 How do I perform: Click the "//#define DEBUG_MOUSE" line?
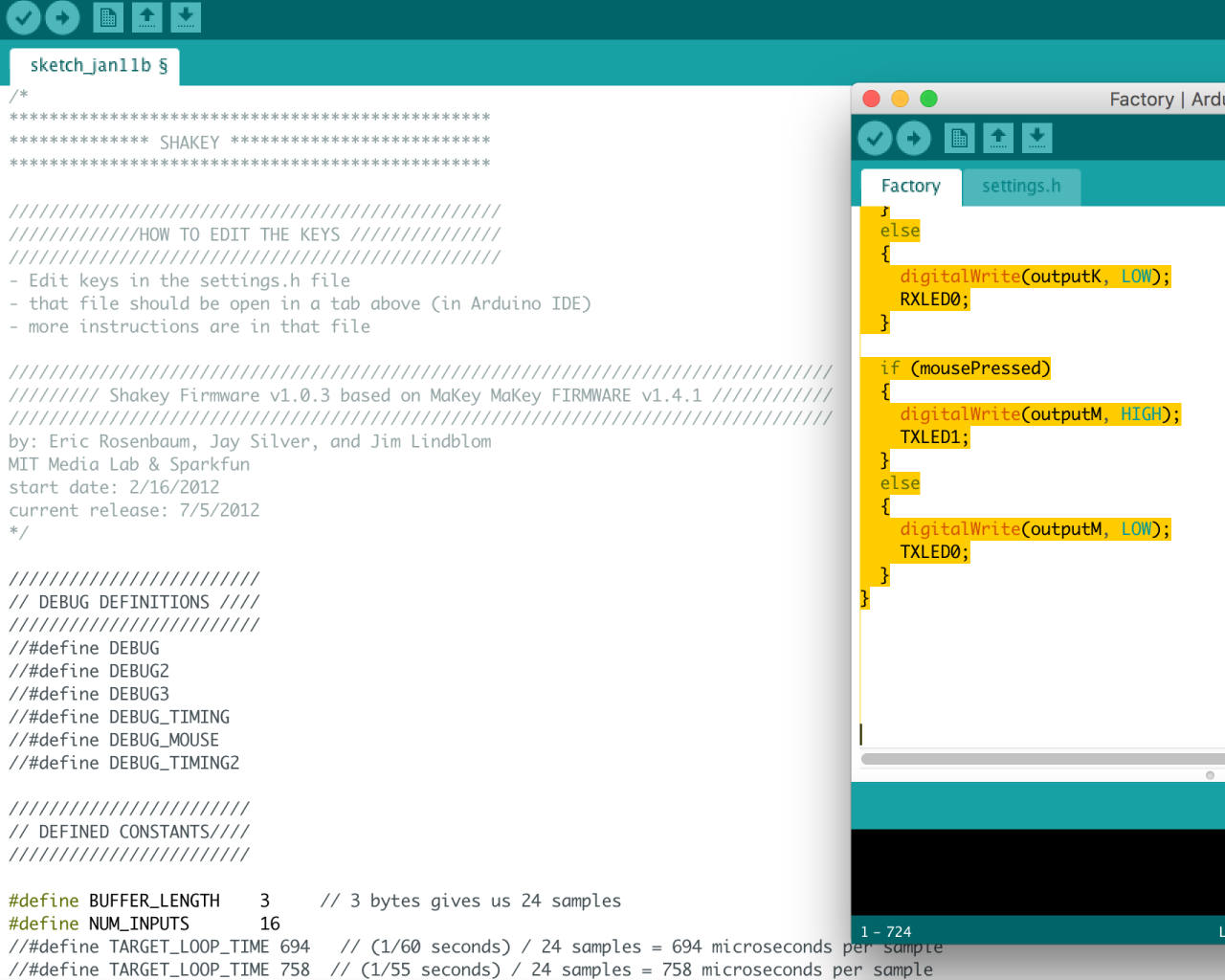point(114,740)
